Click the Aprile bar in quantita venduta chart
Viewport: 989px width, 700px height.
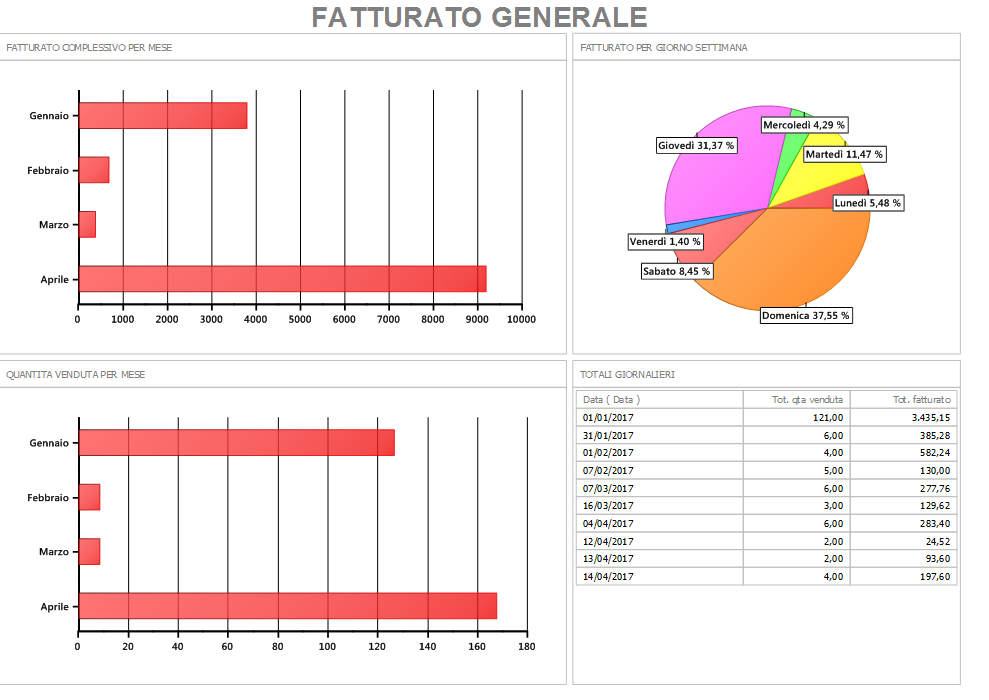[x=287, y=606]
